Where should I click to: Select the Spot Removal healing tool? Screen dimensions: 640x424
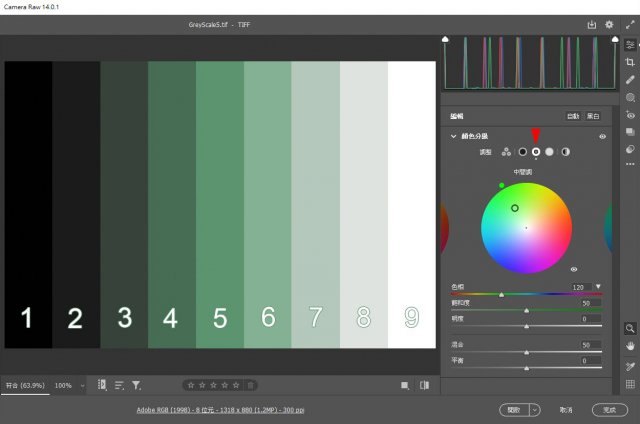click(x=630, y=79)
